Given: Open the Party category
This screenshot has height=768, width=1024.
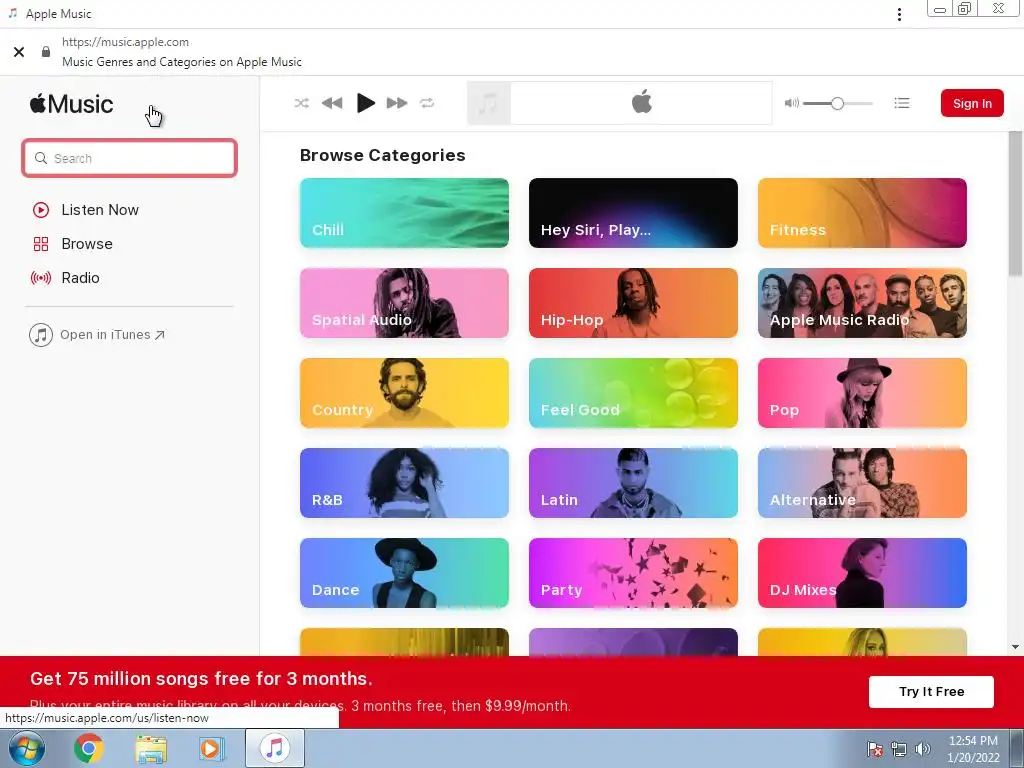Looking at the screenshot, I should click(x=633, y=573).
